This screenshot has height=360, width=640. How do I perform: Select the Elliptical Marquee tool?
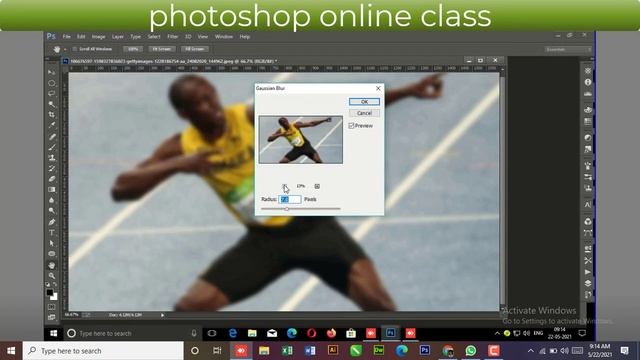tap(51, 83)
